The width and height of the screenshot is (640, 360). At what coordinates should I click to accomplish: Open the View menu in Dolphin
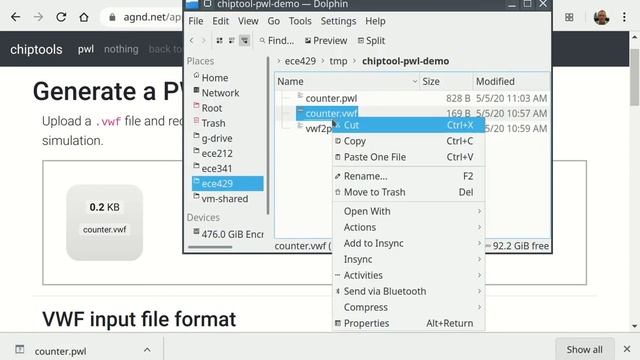click(248, 21)
